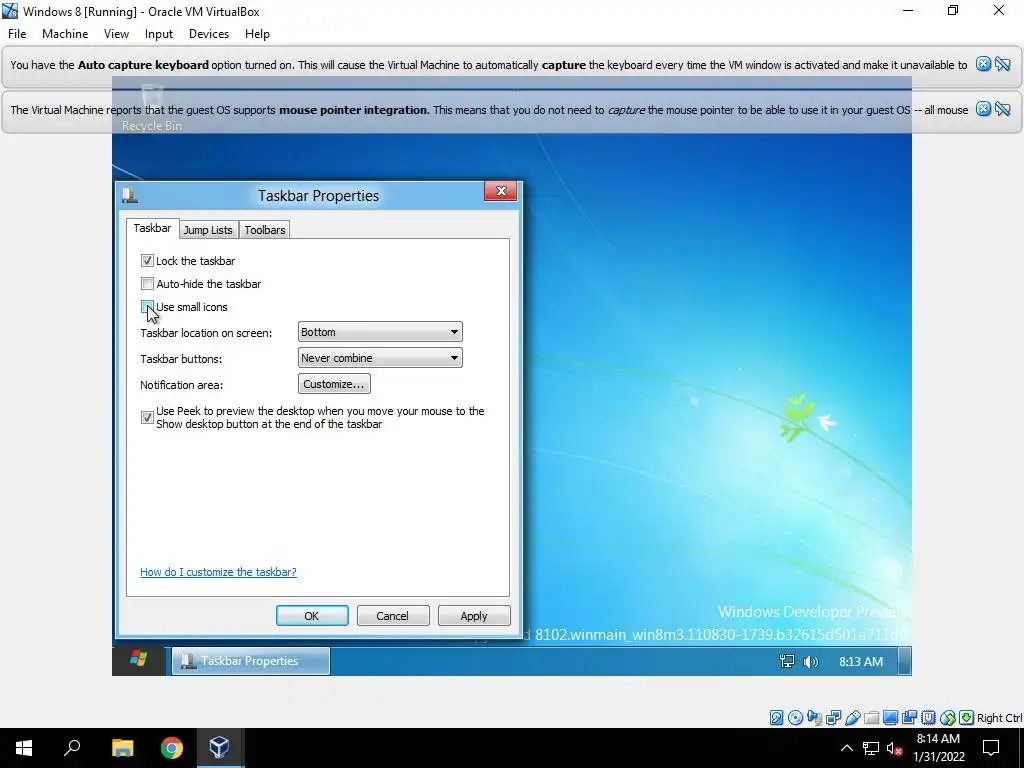
Task: Click the guest Windows 8 Start button
Action: coord(138,660)
